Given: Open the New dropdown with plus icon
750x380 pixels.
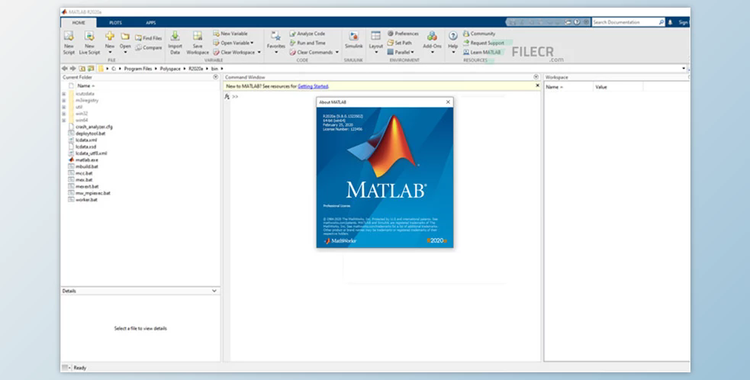Looking at the screenshot, I should (110, 42).
